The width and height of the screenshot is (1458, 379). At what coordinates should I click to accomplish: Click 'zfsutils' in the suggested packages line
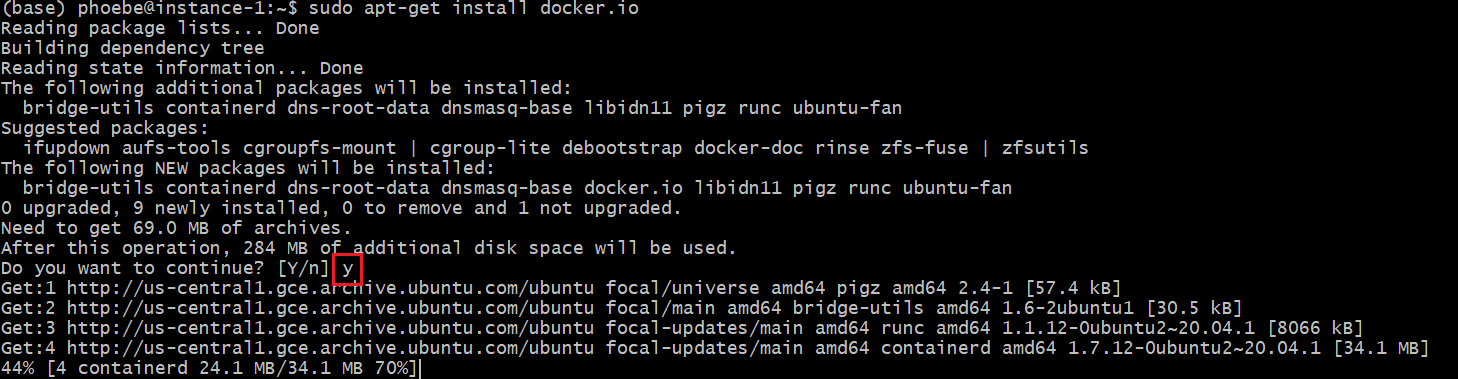click(1044, 148)
